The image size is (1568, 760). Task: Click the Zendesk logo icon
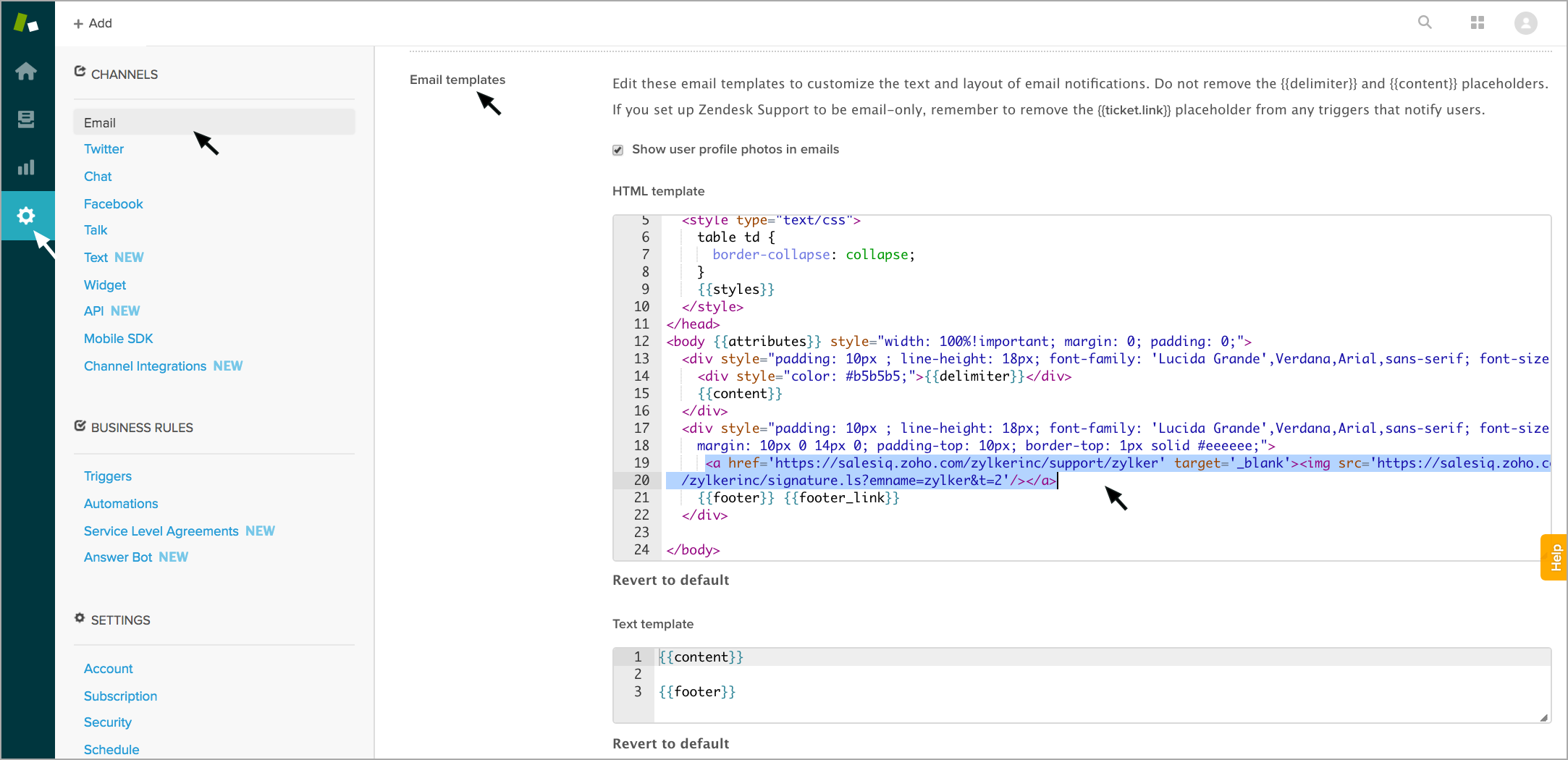26,23
